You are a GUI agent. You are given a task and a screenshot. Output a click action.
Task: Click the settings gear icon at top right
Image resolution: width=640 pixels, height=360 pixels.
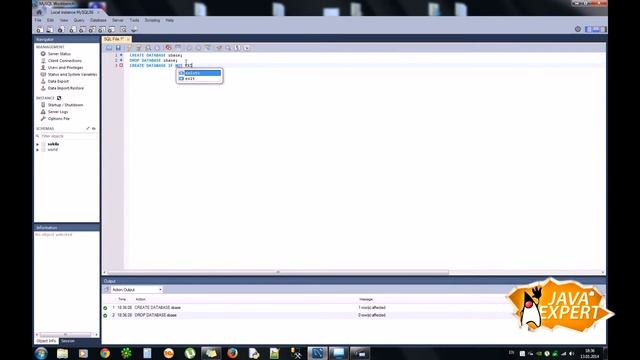(578, 29)
